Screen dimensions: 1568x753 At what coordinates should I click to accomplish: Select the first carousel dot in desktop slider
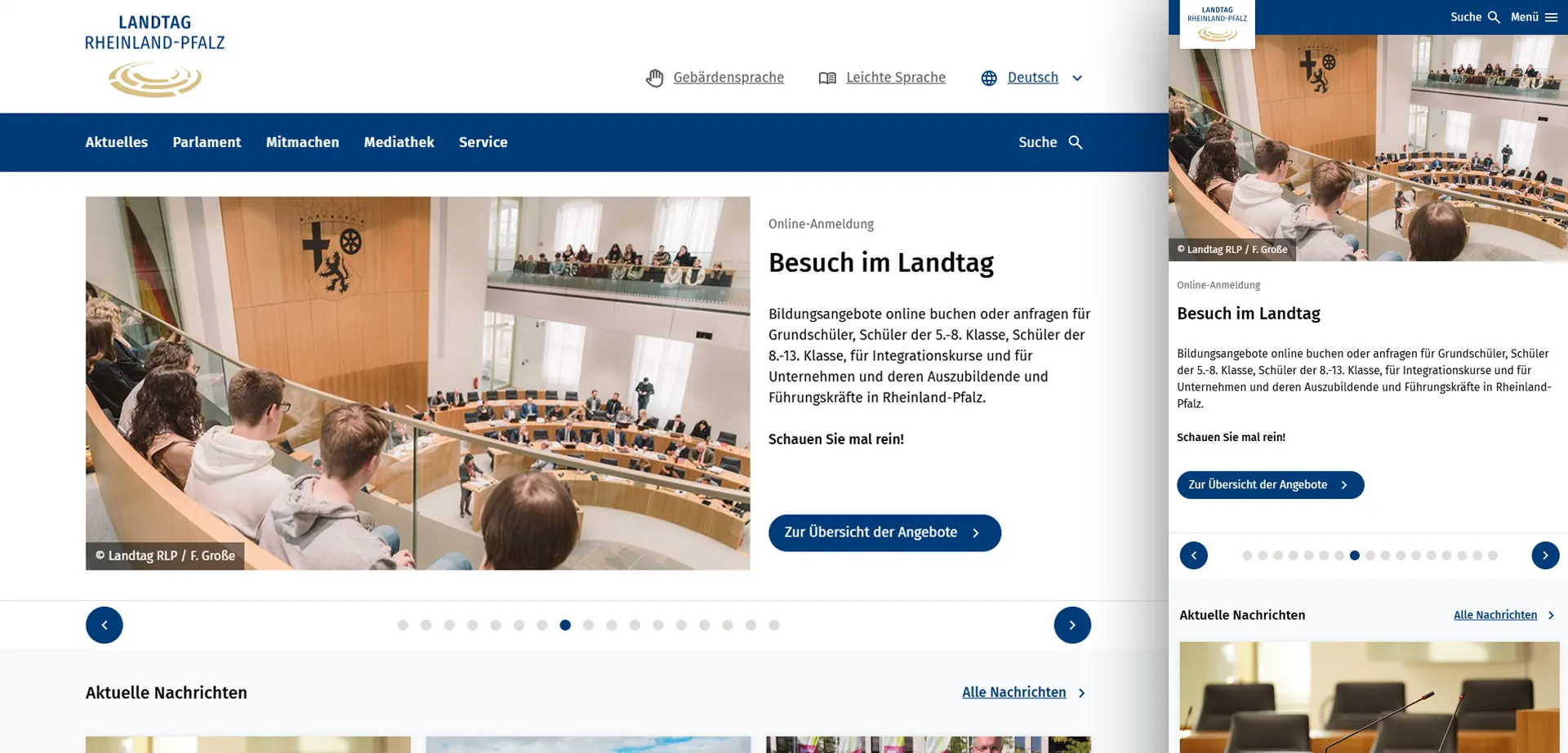point(403,626)
